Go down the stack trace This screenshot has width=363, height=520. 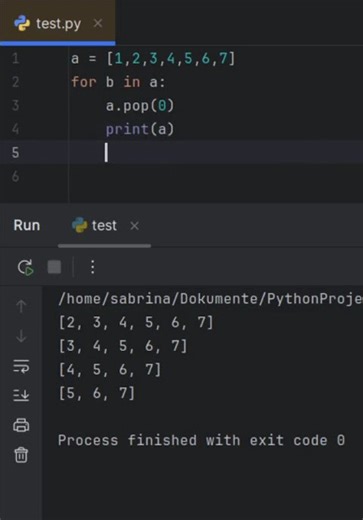pyautogui.click(x=21, y=336)
